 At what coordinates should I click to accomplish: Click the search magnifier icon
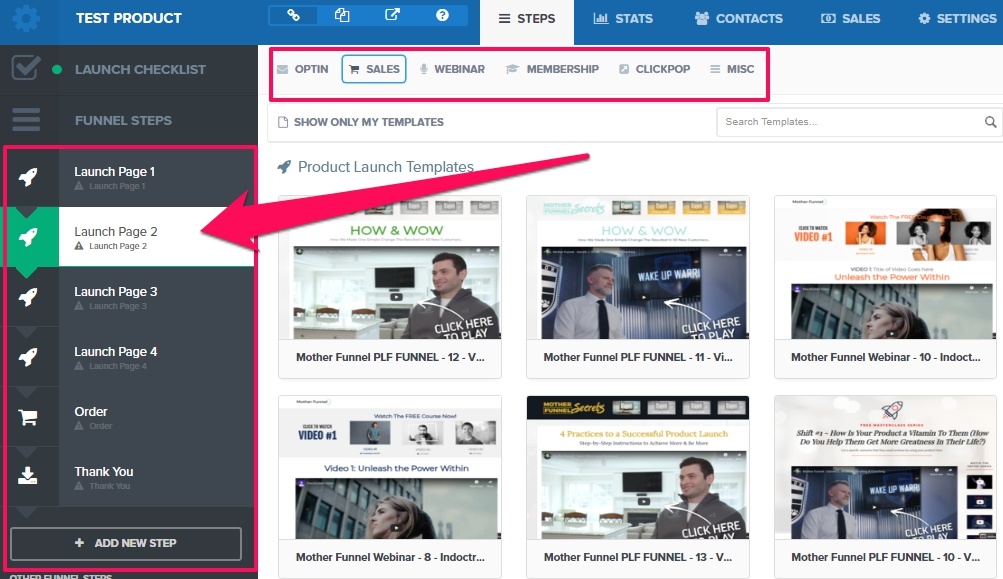pos(990,122)
